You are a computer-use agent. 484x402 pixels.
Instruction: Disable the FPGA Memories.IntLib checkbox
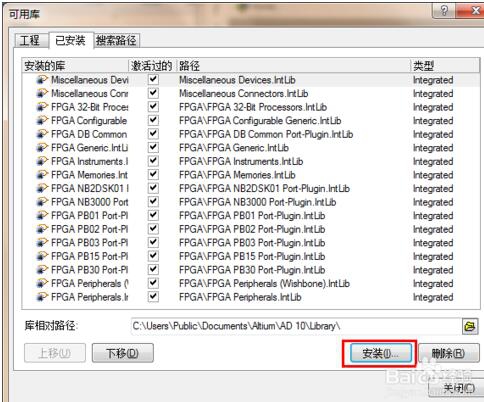(x=153, y=175)
